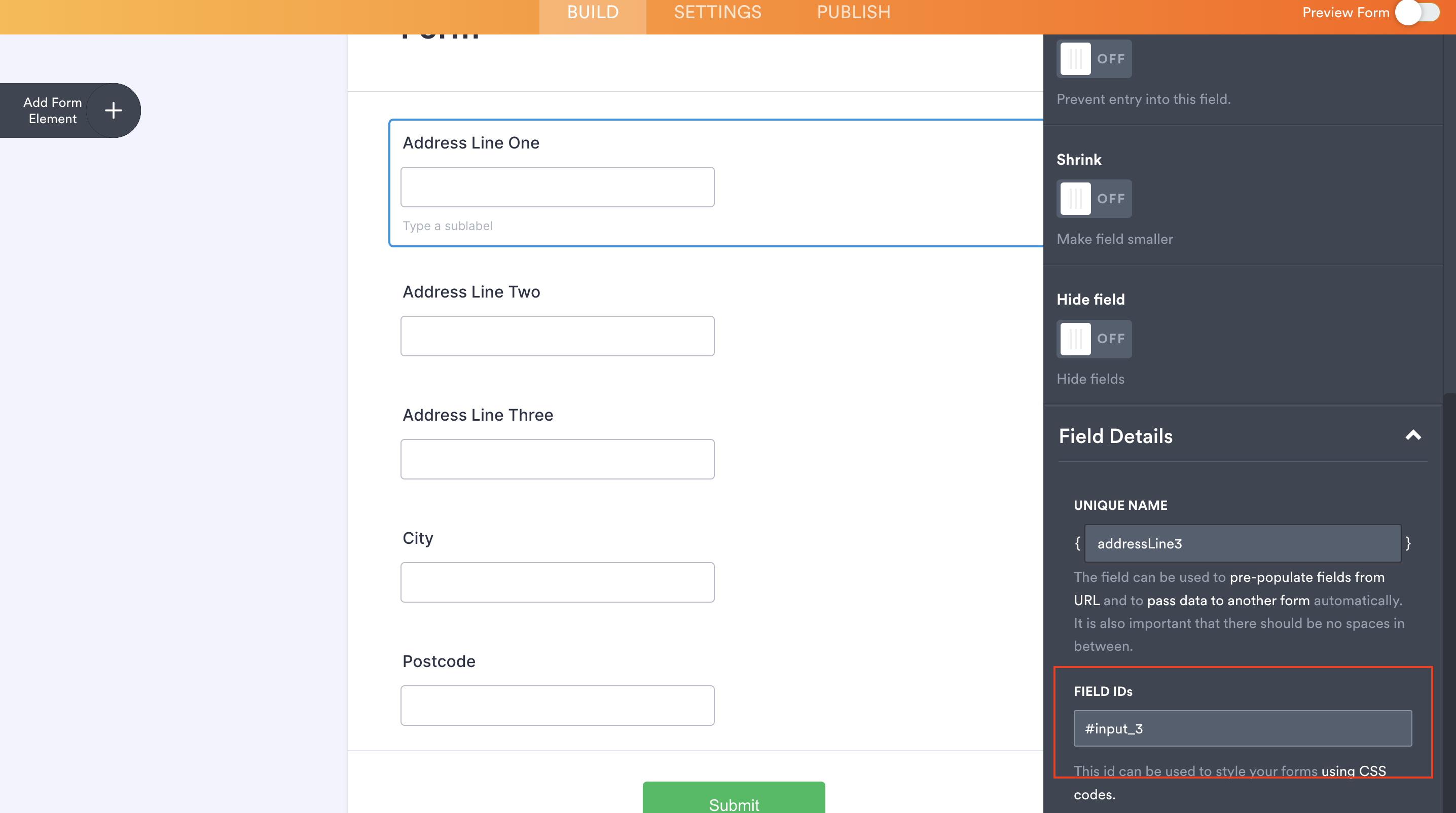This screenshot has width=1456, height=813.
Task: Turn on Hide field toggle
Action: tap(1094, 339)
